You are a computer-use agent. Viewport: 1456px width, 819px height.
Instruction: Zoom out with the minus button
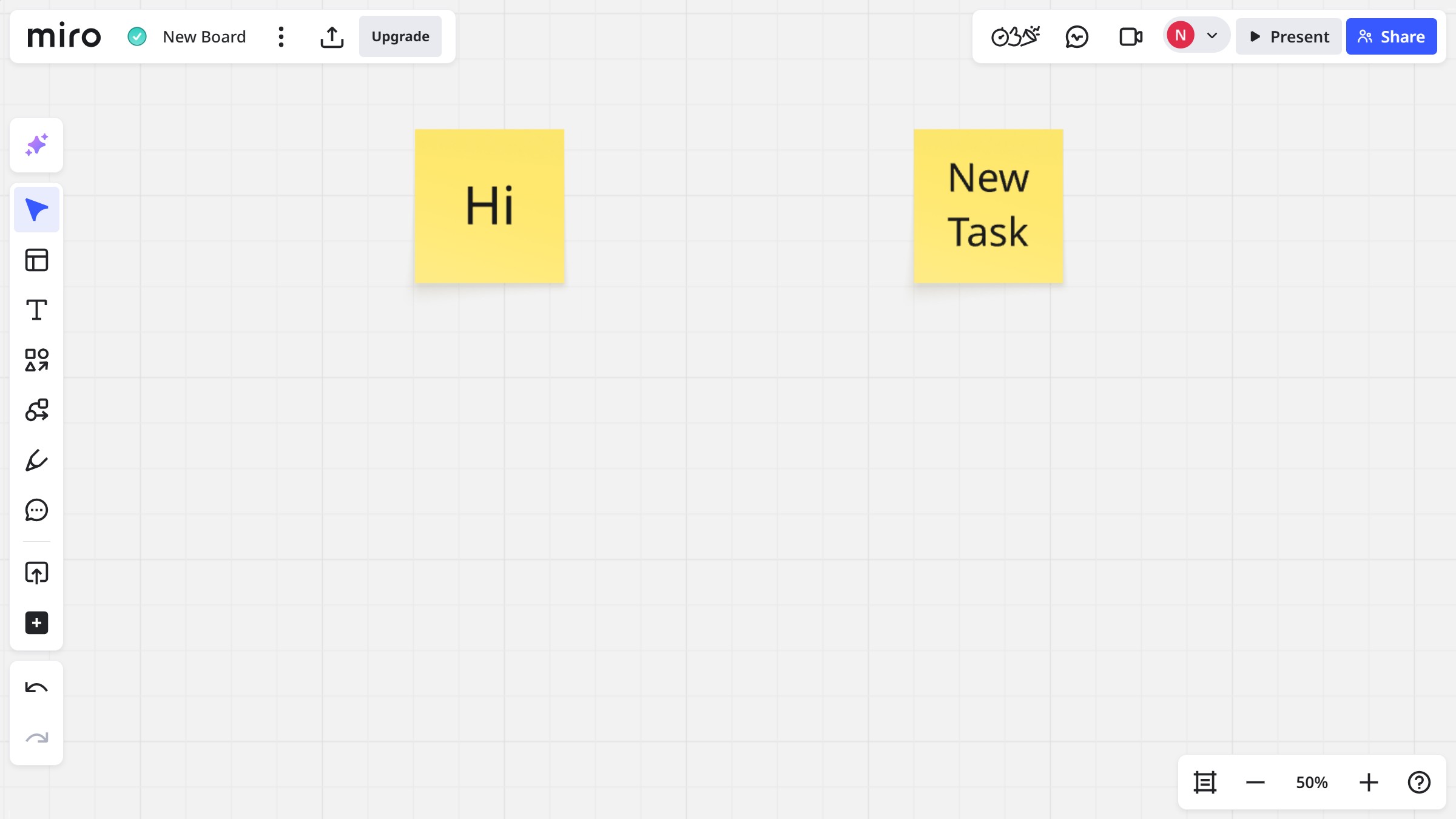tap(1255, 782)
